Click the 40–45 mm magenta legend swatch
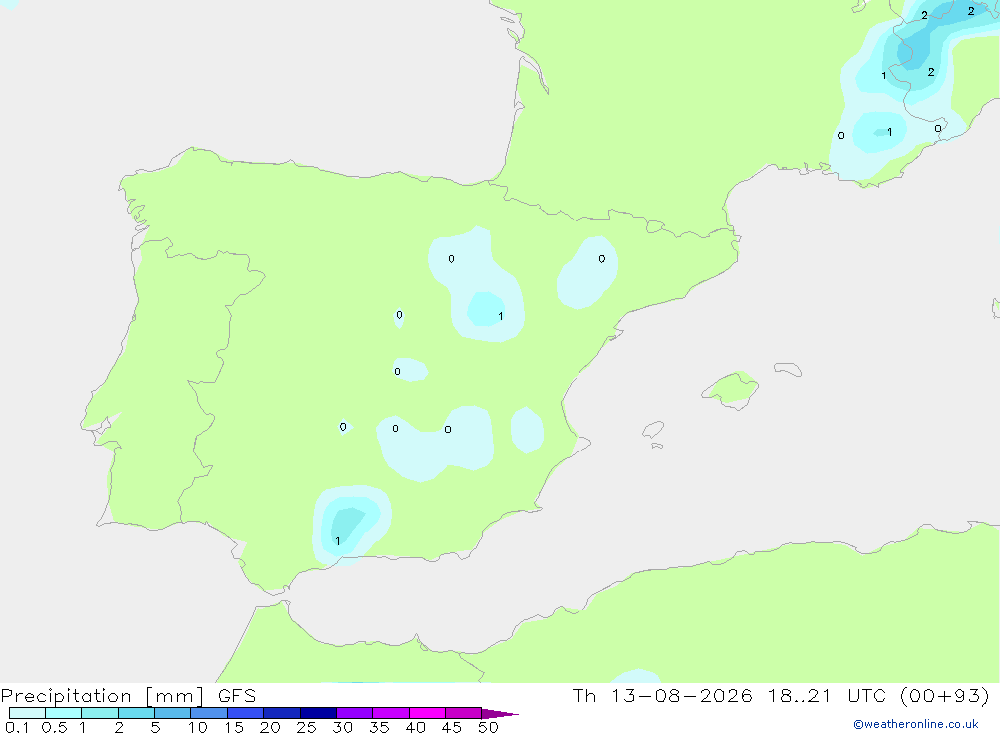 [x=427, y=713]
